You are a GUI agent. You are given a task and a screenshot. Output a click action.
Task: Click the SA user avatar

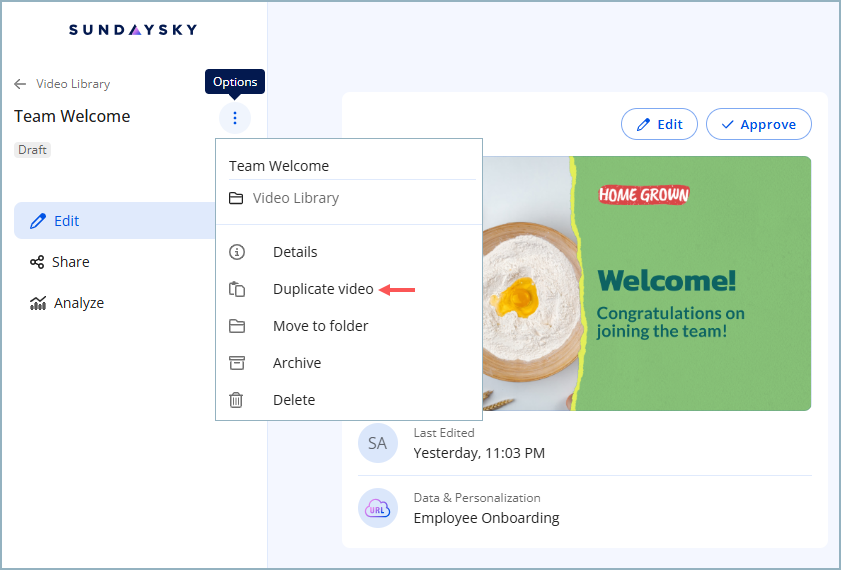(x=378, y=443)
